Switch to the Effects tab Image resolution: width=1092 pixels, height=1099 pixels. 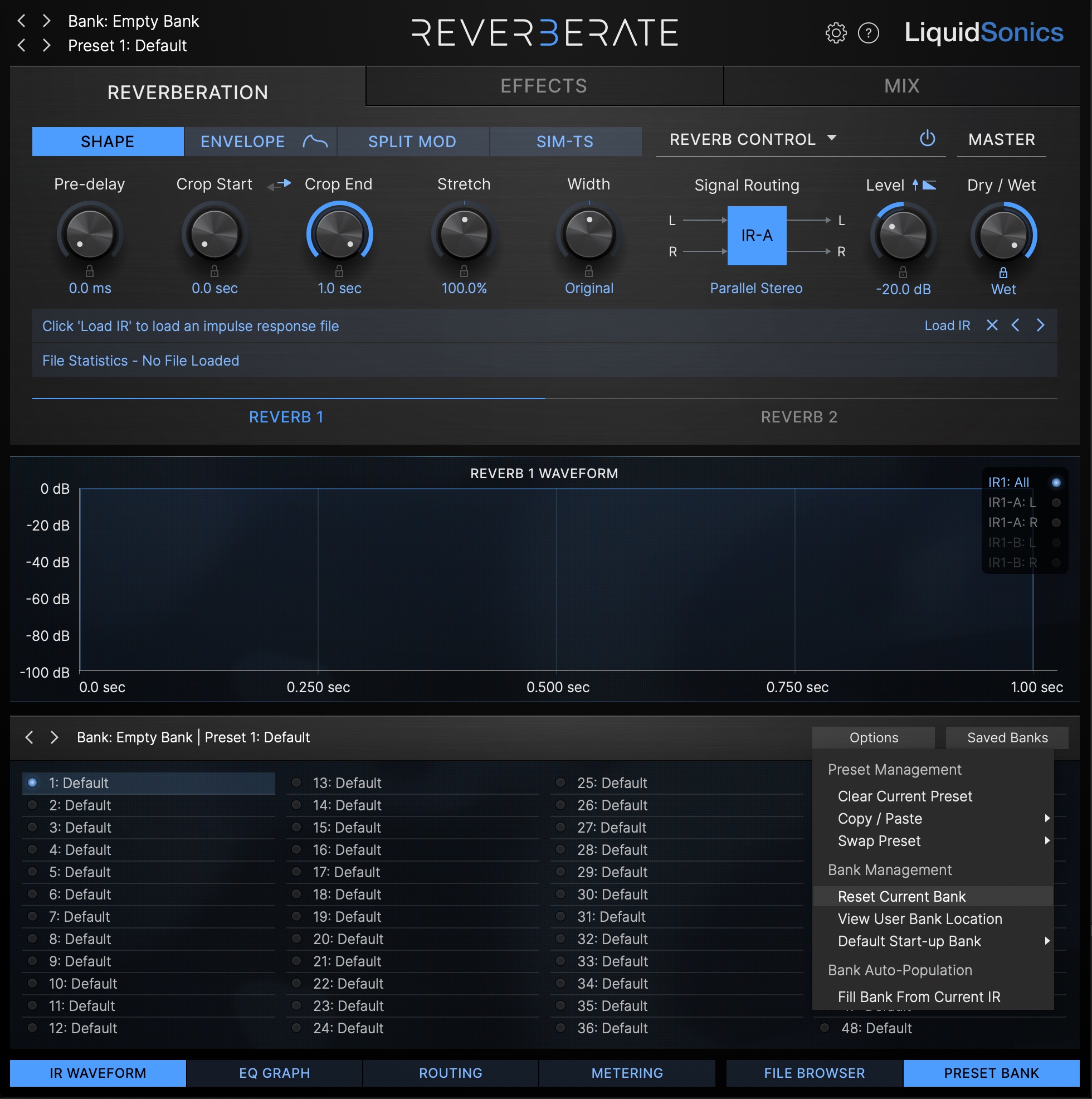click(544, 86)
